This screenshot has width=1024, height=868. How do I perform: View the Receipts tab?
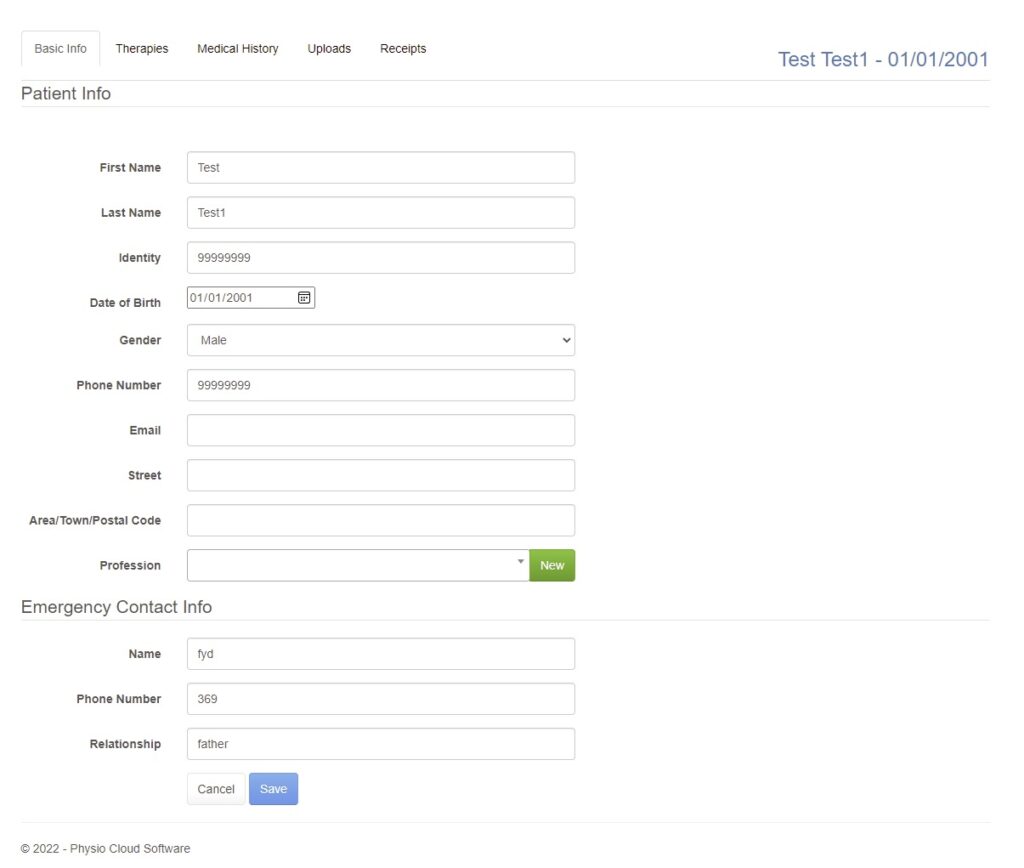(403, 48)
